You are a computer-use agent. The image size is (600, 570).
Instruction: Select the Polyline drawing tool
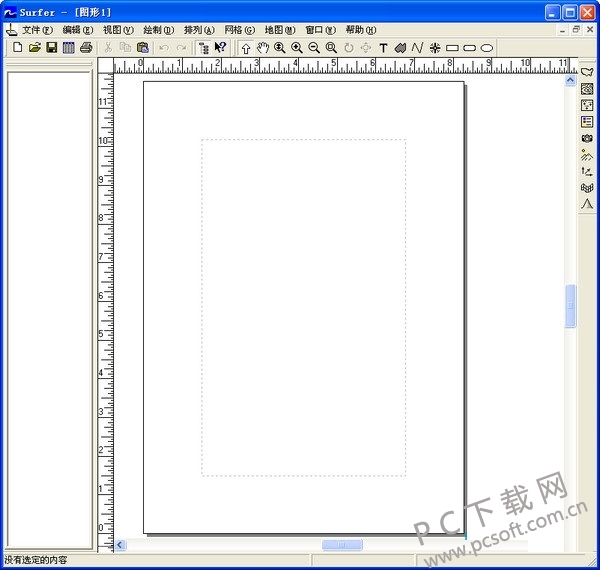417,48
